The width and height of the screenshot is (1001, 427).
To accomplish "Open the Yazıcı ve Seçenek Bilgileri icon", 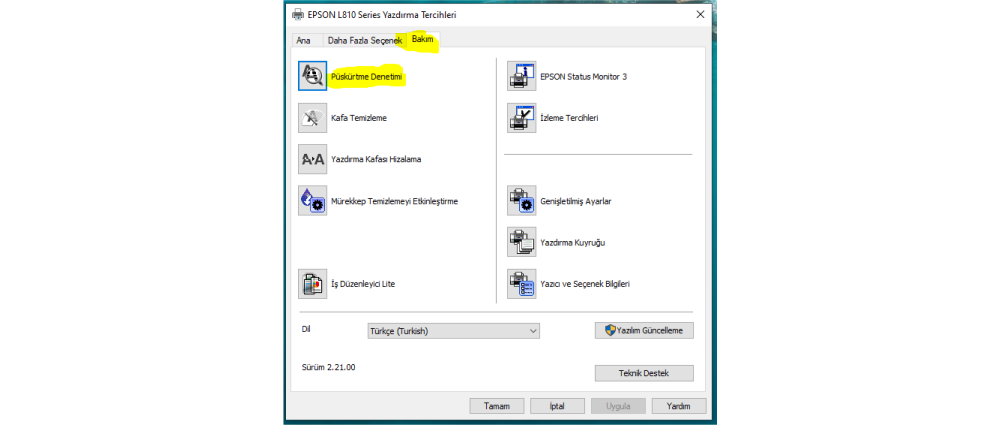I will pyautogui.click(x=522, y=284).
